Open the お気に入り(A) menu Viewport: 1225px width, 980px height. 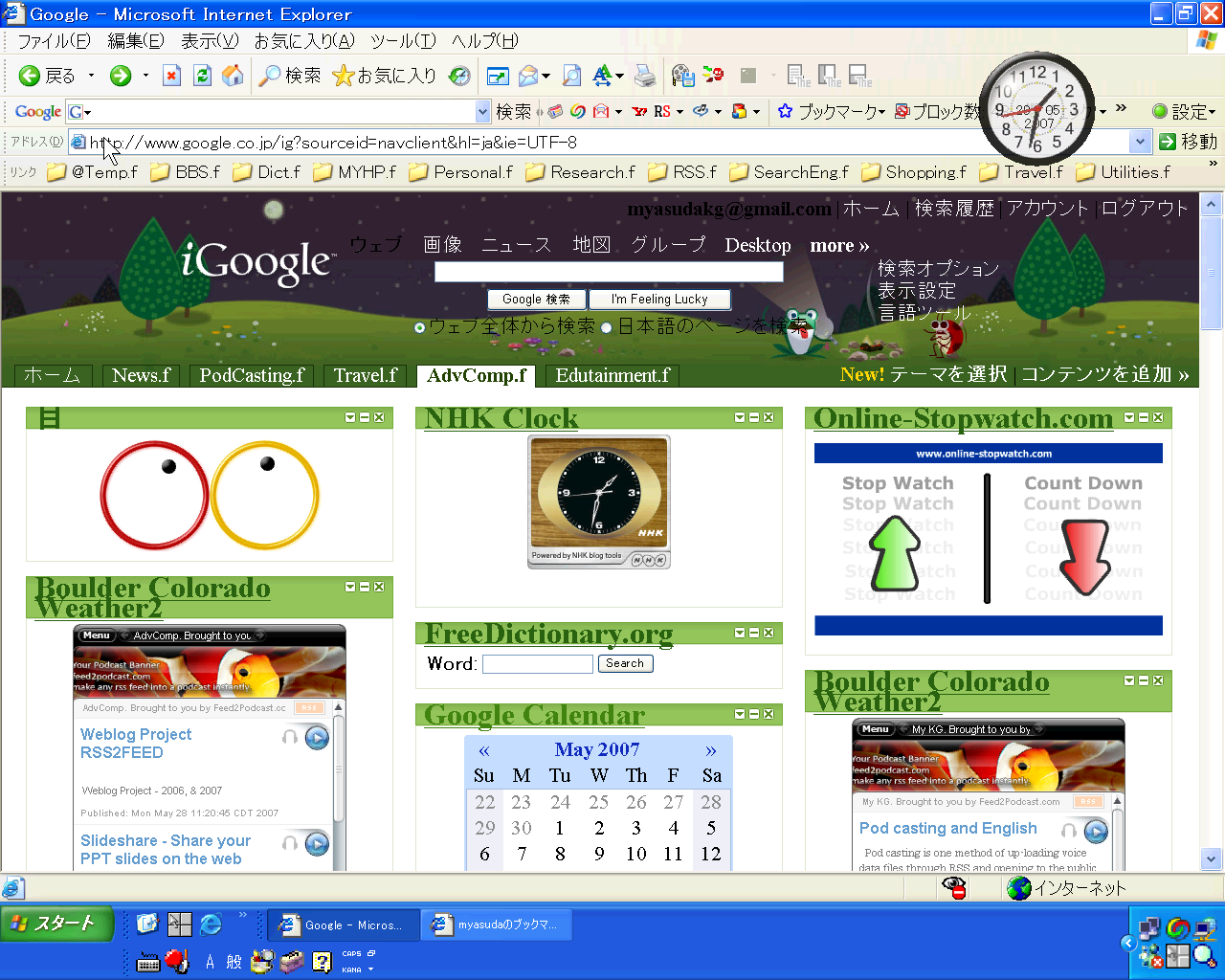point(303,41)
